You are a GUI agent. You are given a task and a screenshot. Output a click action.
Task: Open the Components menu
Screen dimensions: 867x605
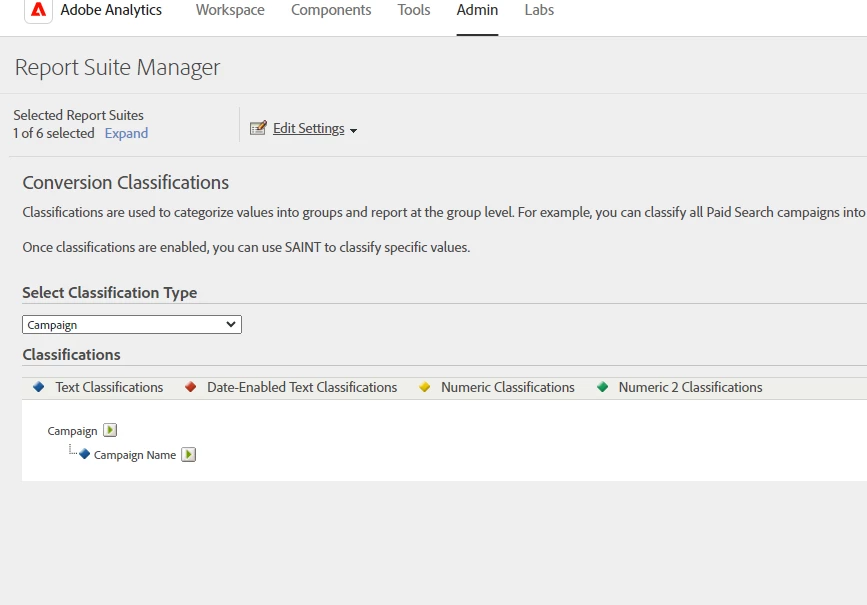[x=331, y=10]
